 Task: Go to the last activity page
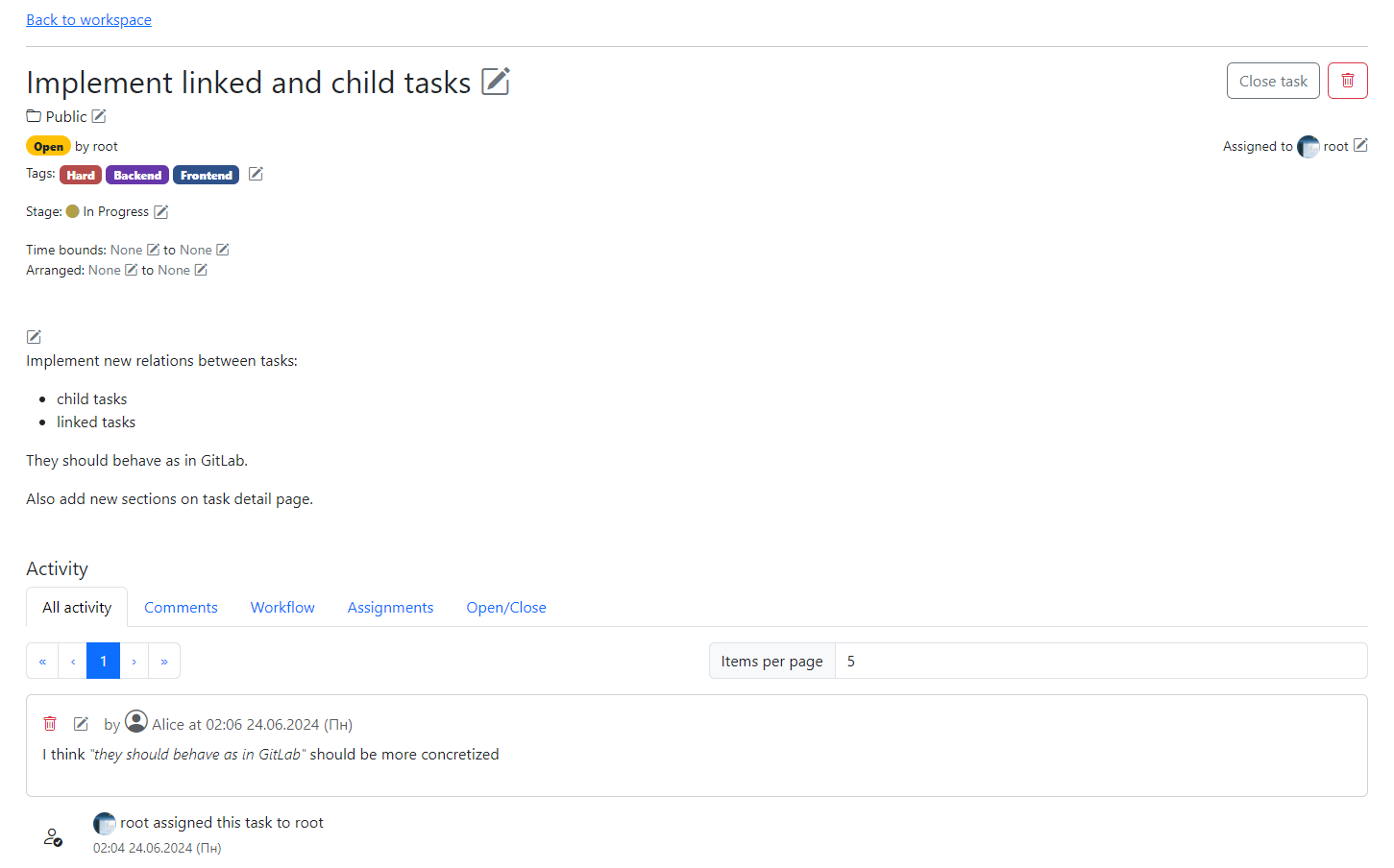point(164,661)
